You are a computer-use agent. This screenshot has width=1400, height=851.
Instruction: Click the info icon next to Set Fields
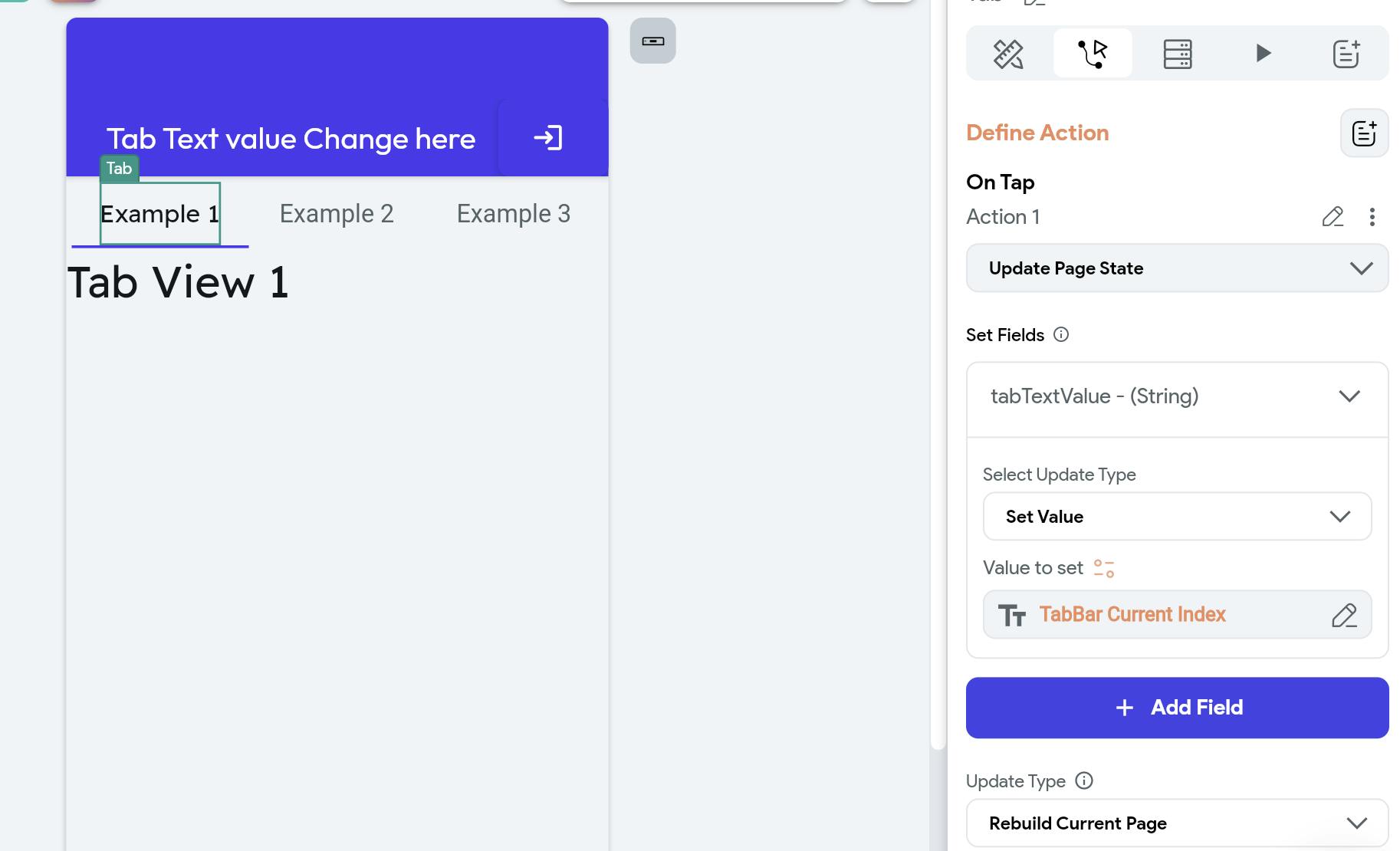1061,334
